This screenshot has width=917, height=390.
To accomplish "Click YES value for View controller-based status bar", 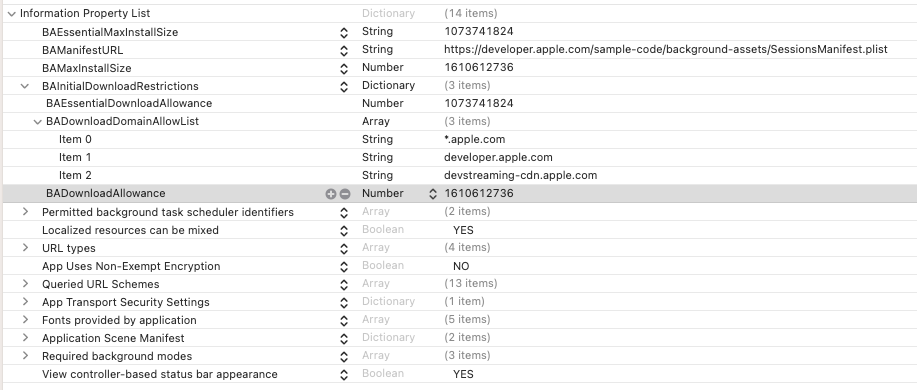I will pyautogui.click(x=463, y=374).
